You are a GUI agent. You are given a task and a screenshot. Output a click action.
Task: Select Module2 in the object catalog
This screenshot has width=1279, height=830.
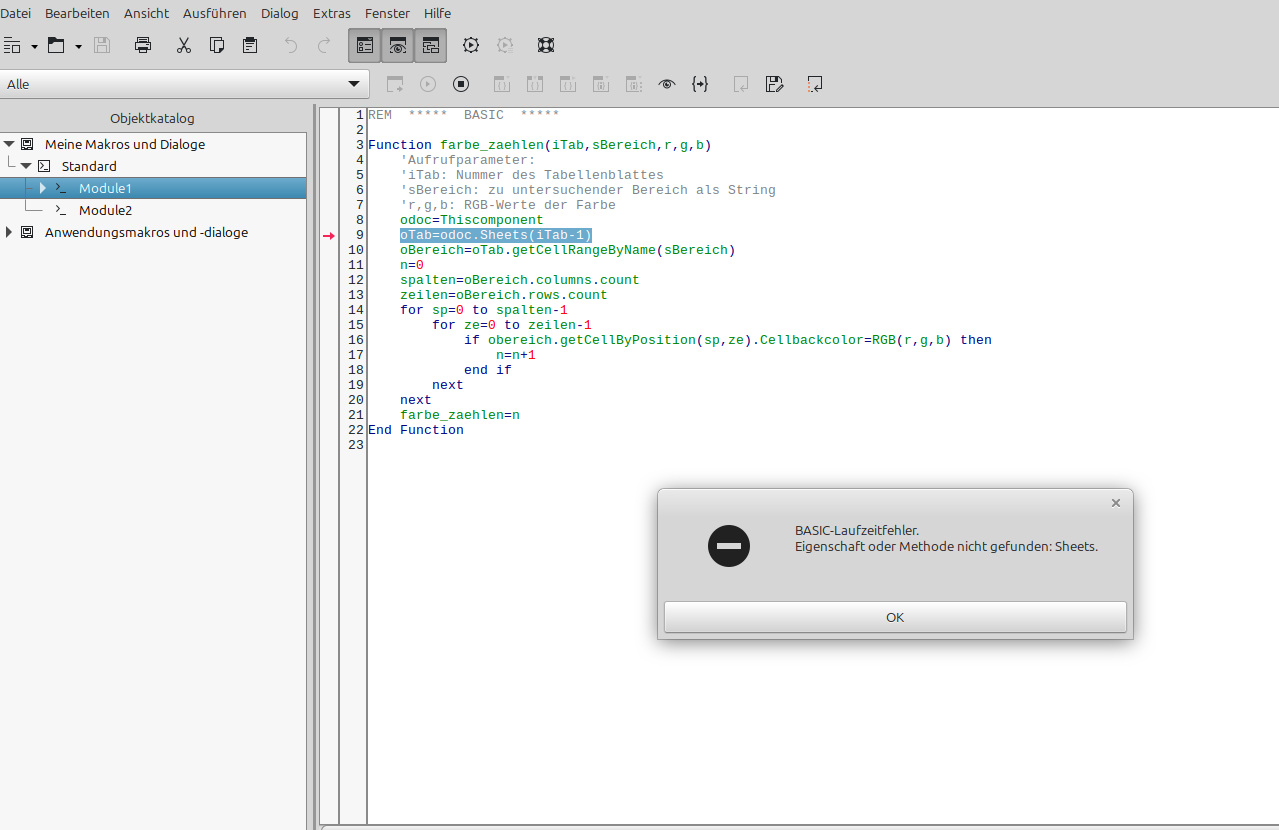(x=105, y=210)
